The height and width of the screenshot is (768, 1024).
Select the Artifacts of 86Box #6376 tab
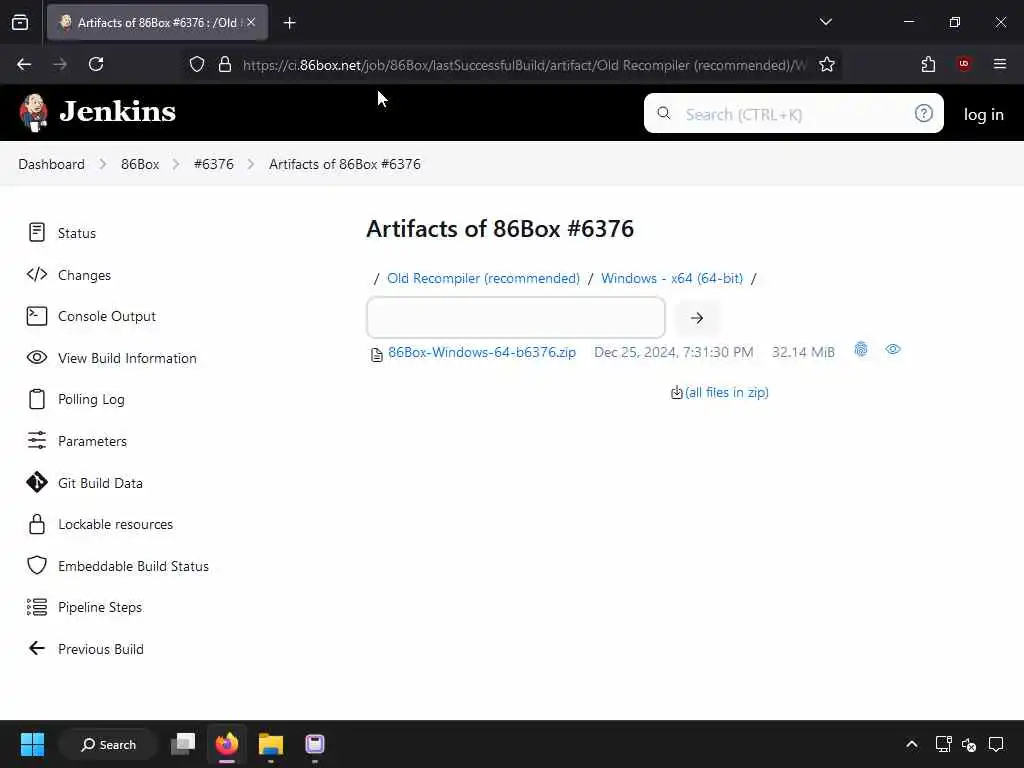157,23
